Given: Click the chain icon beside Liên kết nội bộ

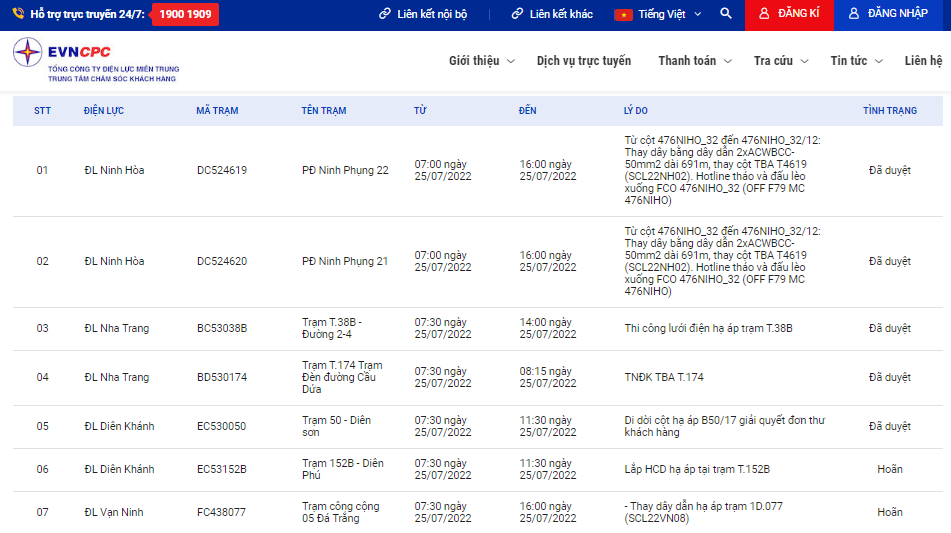Looking at the screenshot, I should 385,14.
